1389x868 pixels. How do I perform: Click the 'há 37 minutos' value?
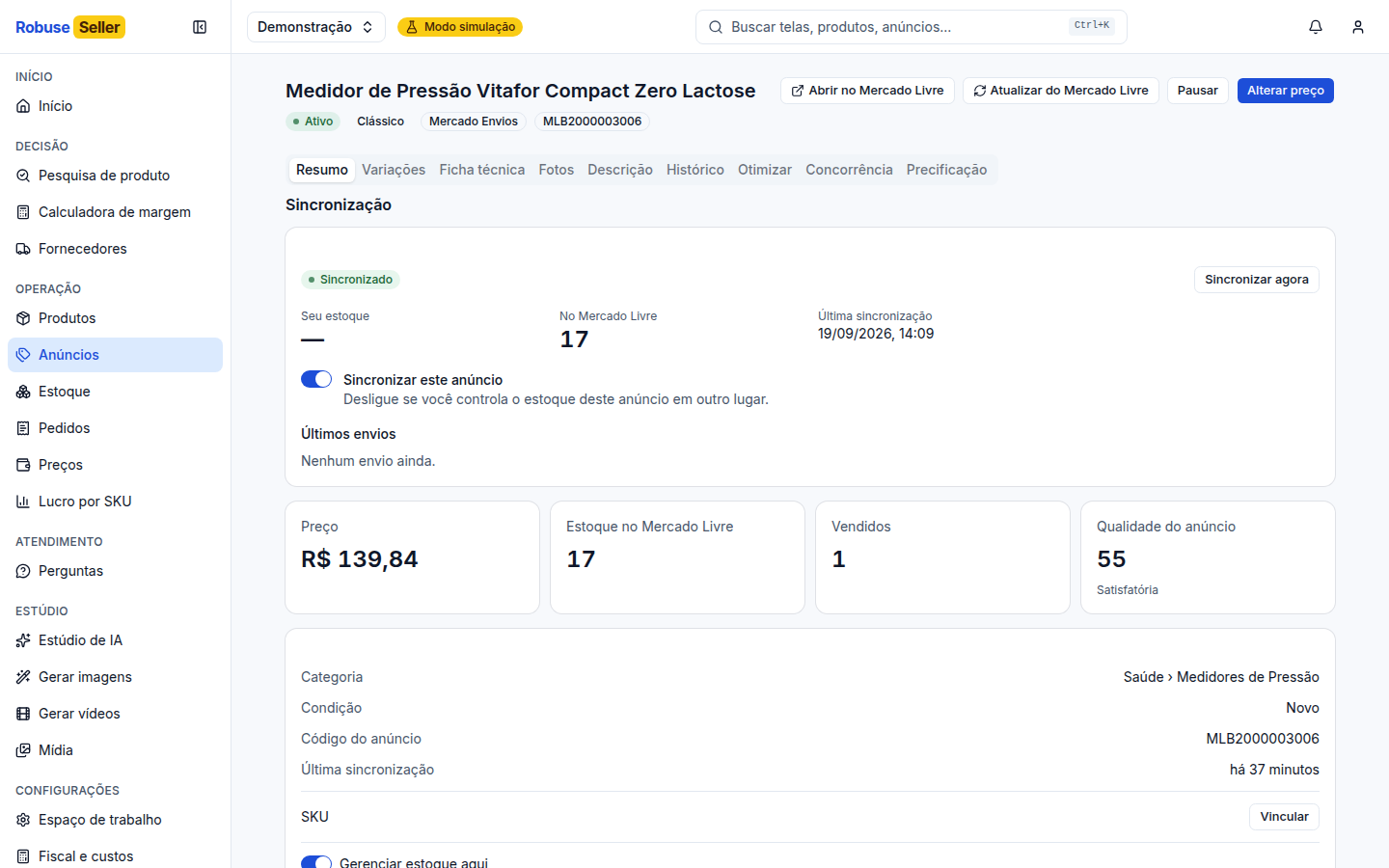click(x=1274, y=770)
